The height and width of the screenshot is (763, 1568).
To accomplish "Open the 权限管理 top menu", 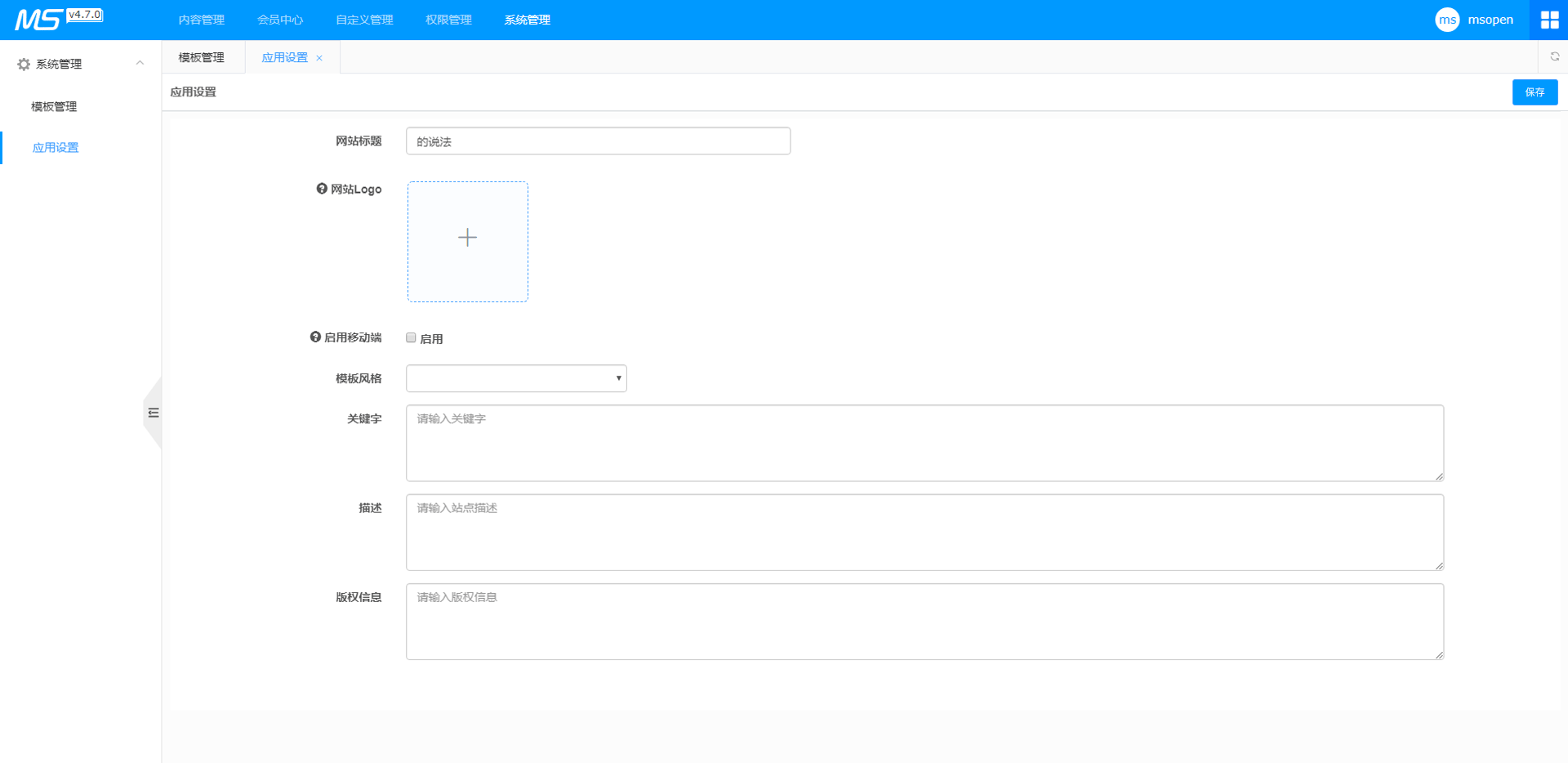I will (x=448, y=20).
